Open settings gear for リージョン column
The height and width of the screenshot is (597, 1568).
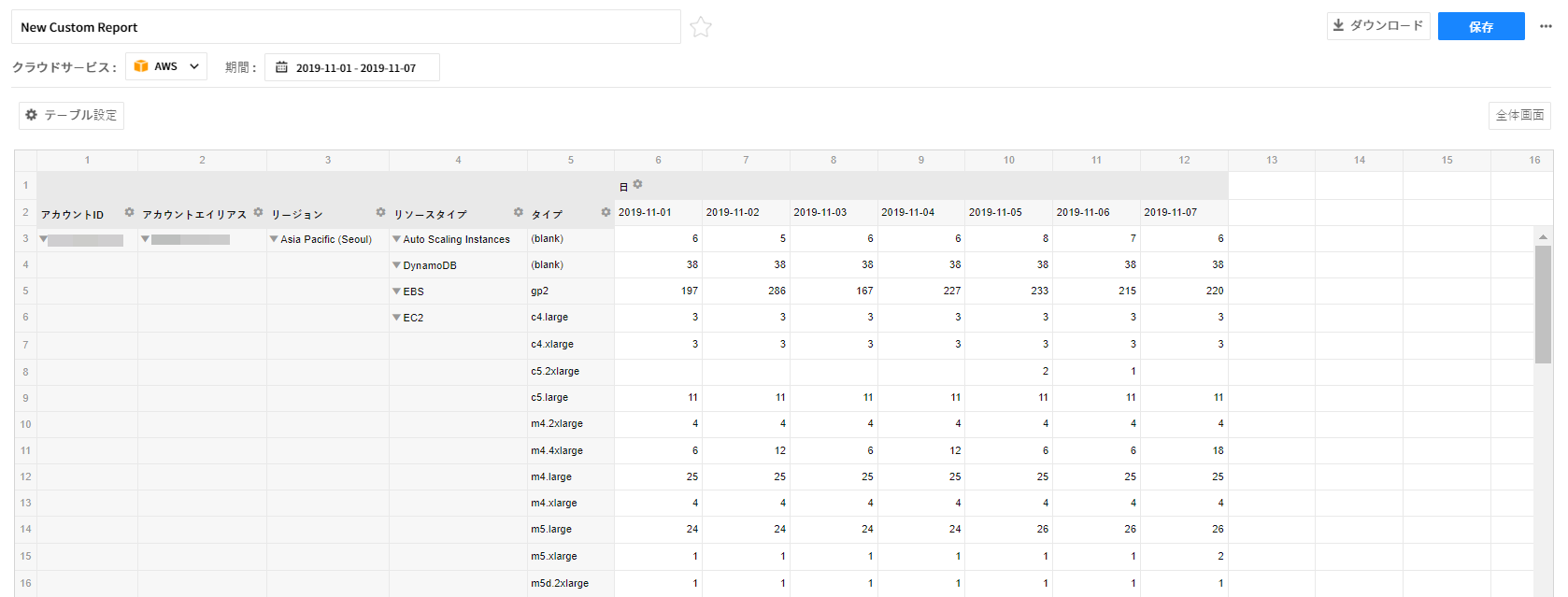click(x=380, y=213)
